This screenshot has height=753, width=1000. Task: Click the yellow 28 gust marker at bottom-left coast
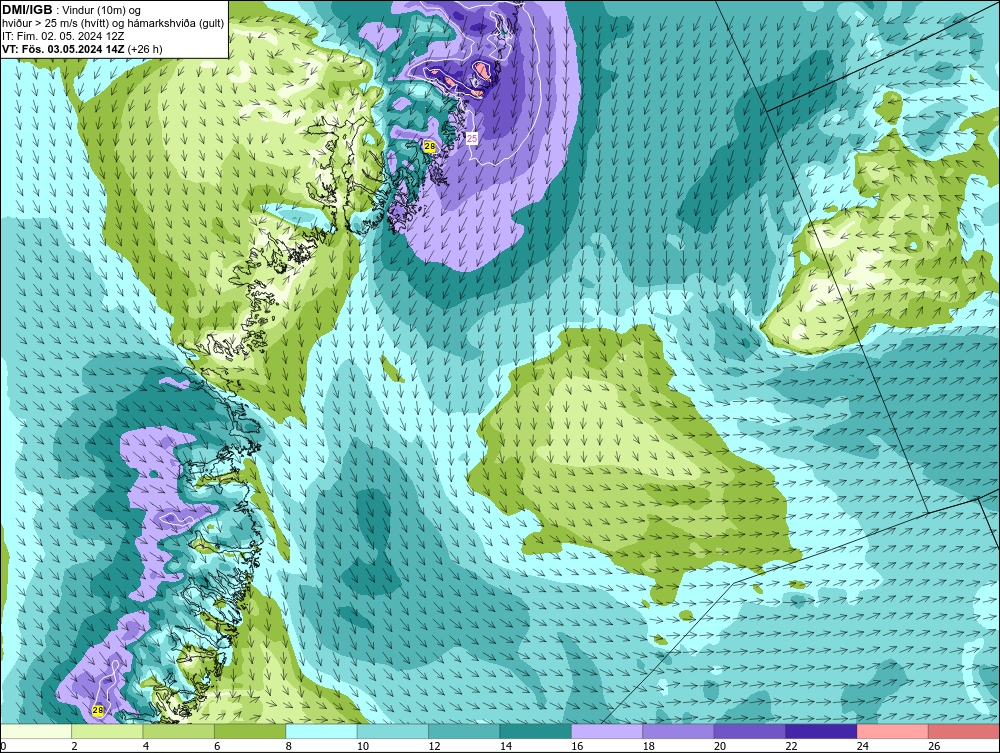tap(98, 710)
